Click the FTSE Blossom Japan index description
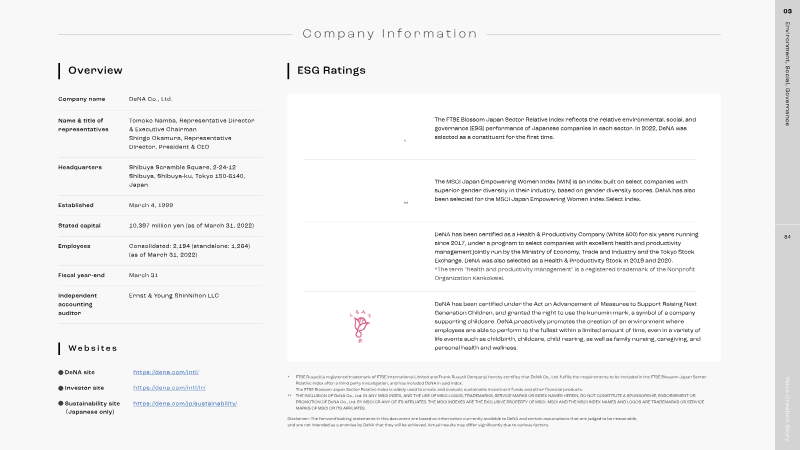This screenshot has width=800, height=450. (x=565, y=128)
